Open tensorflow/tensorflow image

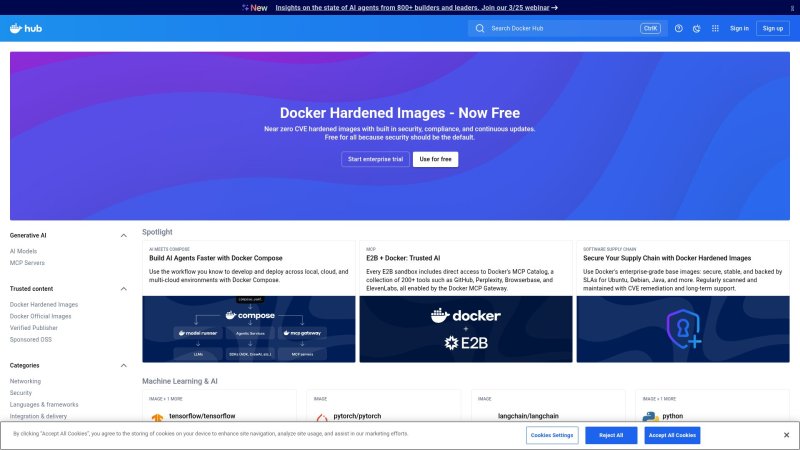pos(202,416)
